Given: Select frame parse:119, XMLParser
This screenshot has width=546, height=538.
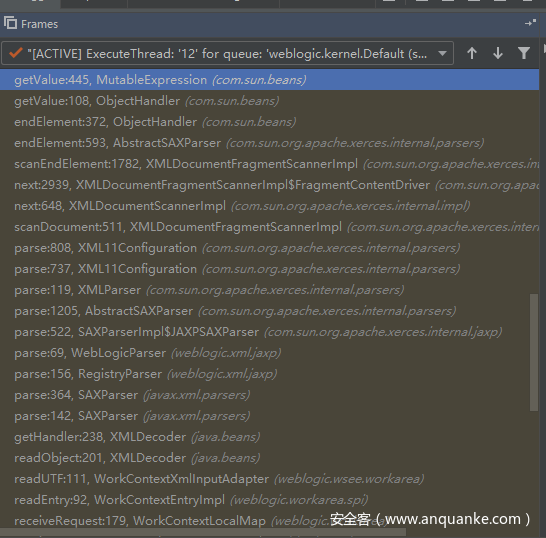Looking at the screenshot, I should (270, 290).
